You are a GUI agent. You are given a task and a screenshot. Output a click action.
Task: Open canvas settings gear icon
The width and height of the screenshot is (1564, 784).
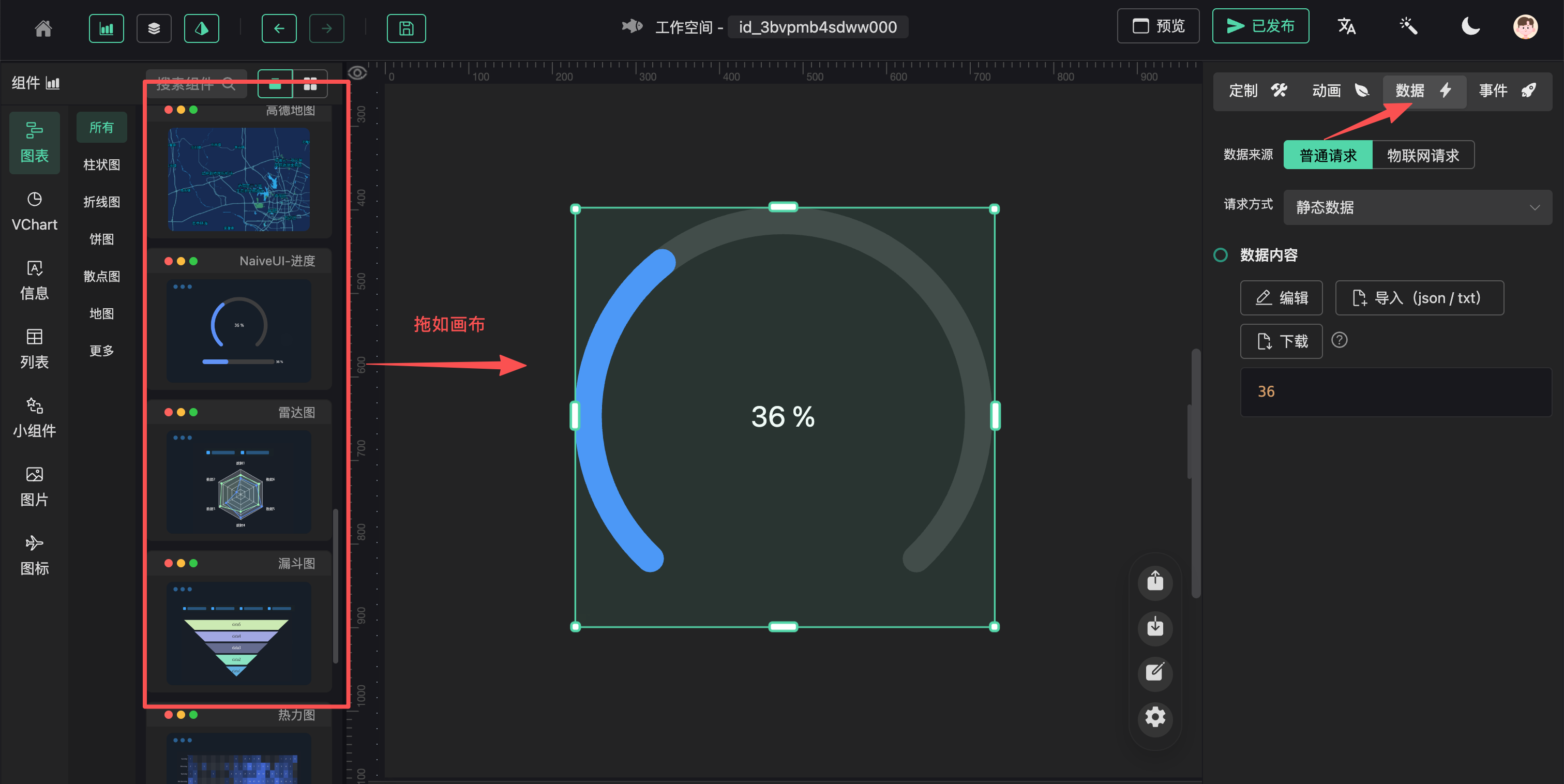coord(1154,717)
